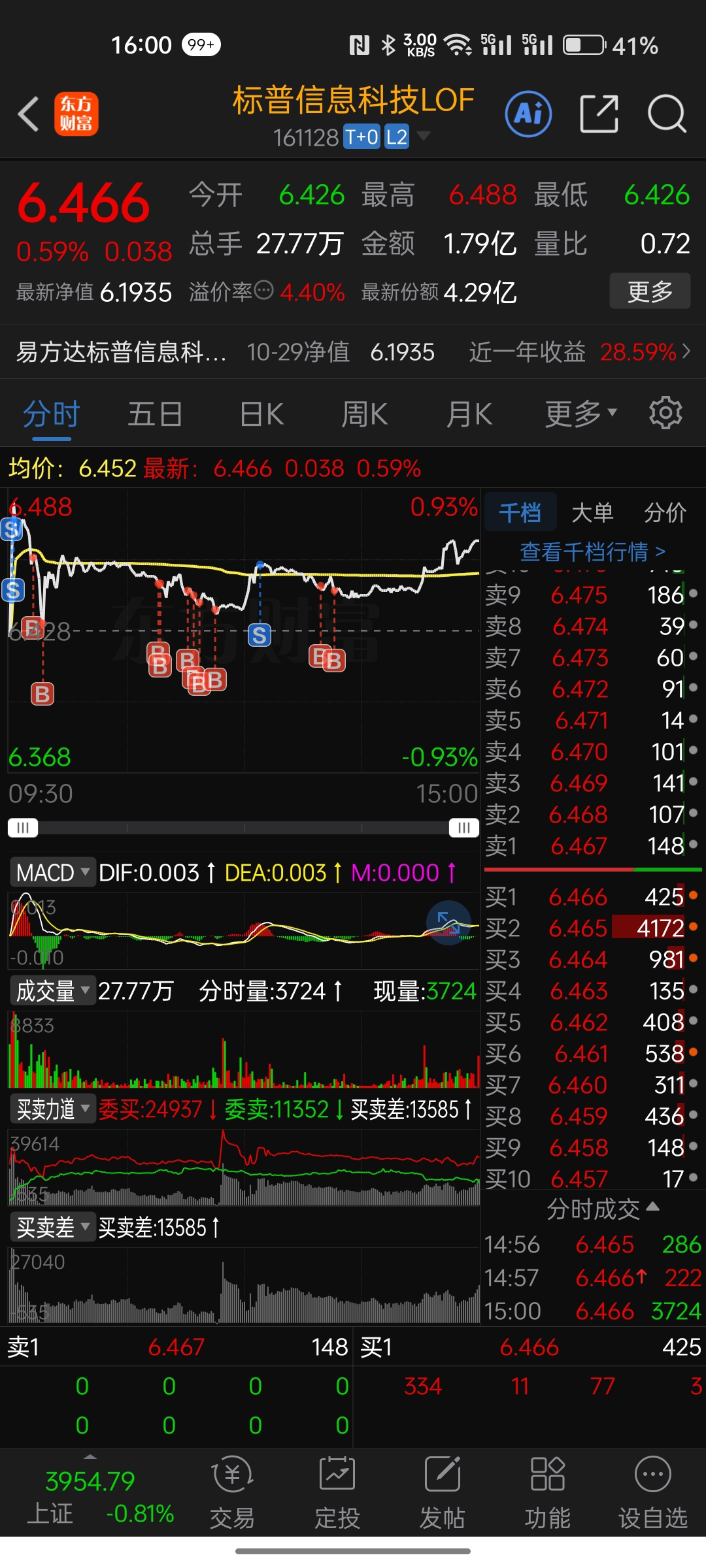Select the 千档 tab
The height and width of the screenshot is (1568, 706).
coord(520,512)
